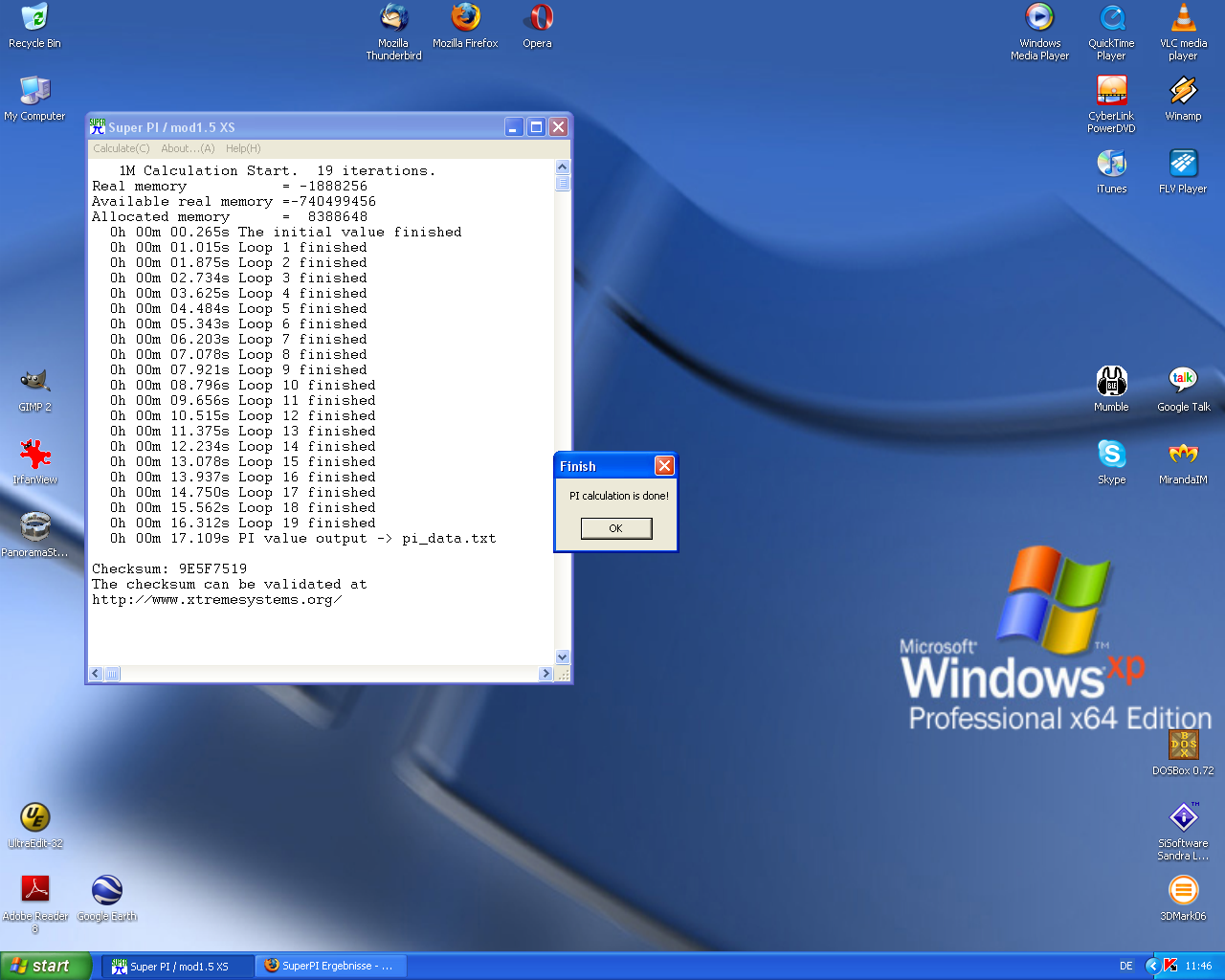Select the GIMP 2 desktop icon
Screen dimensions: 1225x980
[35, 382]
